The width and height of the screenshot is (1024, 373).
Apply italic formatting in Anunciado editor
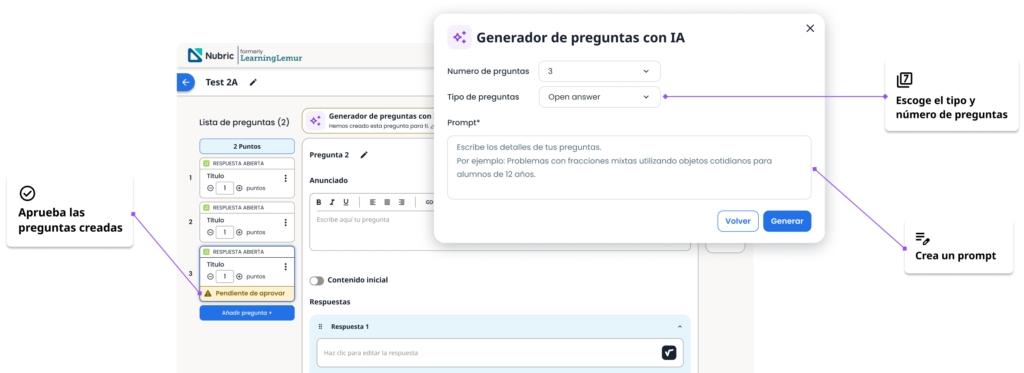pyautogui.click(x=332, y=202)
